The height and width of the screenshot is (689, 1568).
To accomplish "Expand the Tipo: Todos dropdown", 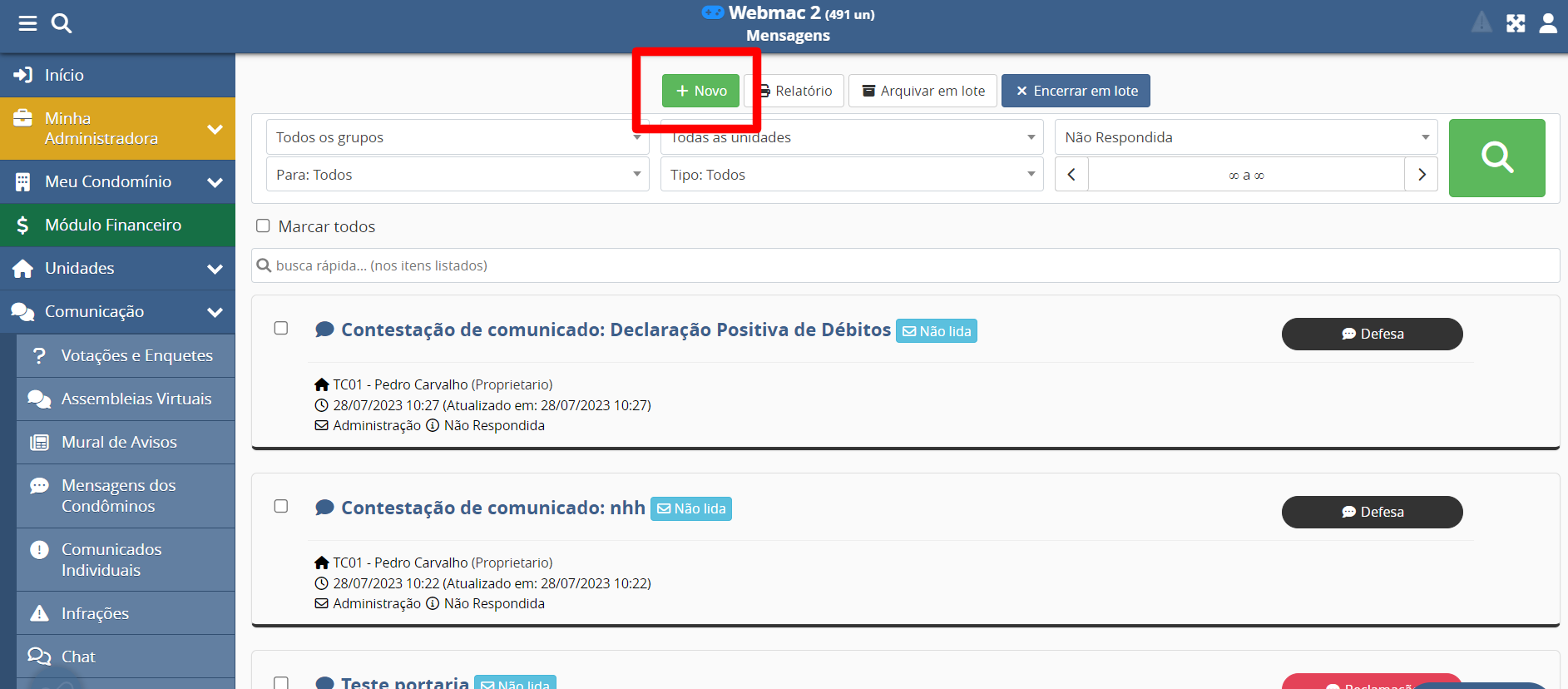I will tap(851, 175).
